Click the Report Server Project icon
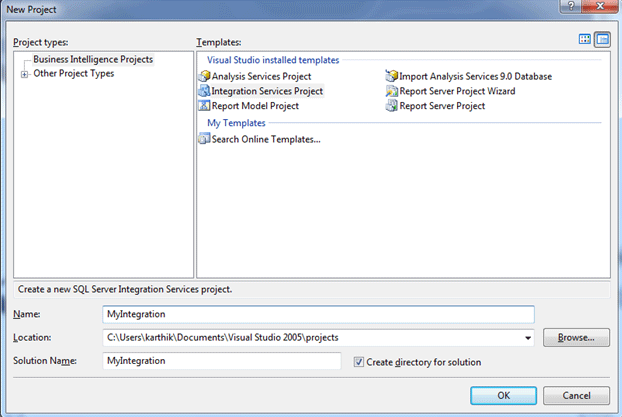The image size is (622, 417). tap(392, 106)
